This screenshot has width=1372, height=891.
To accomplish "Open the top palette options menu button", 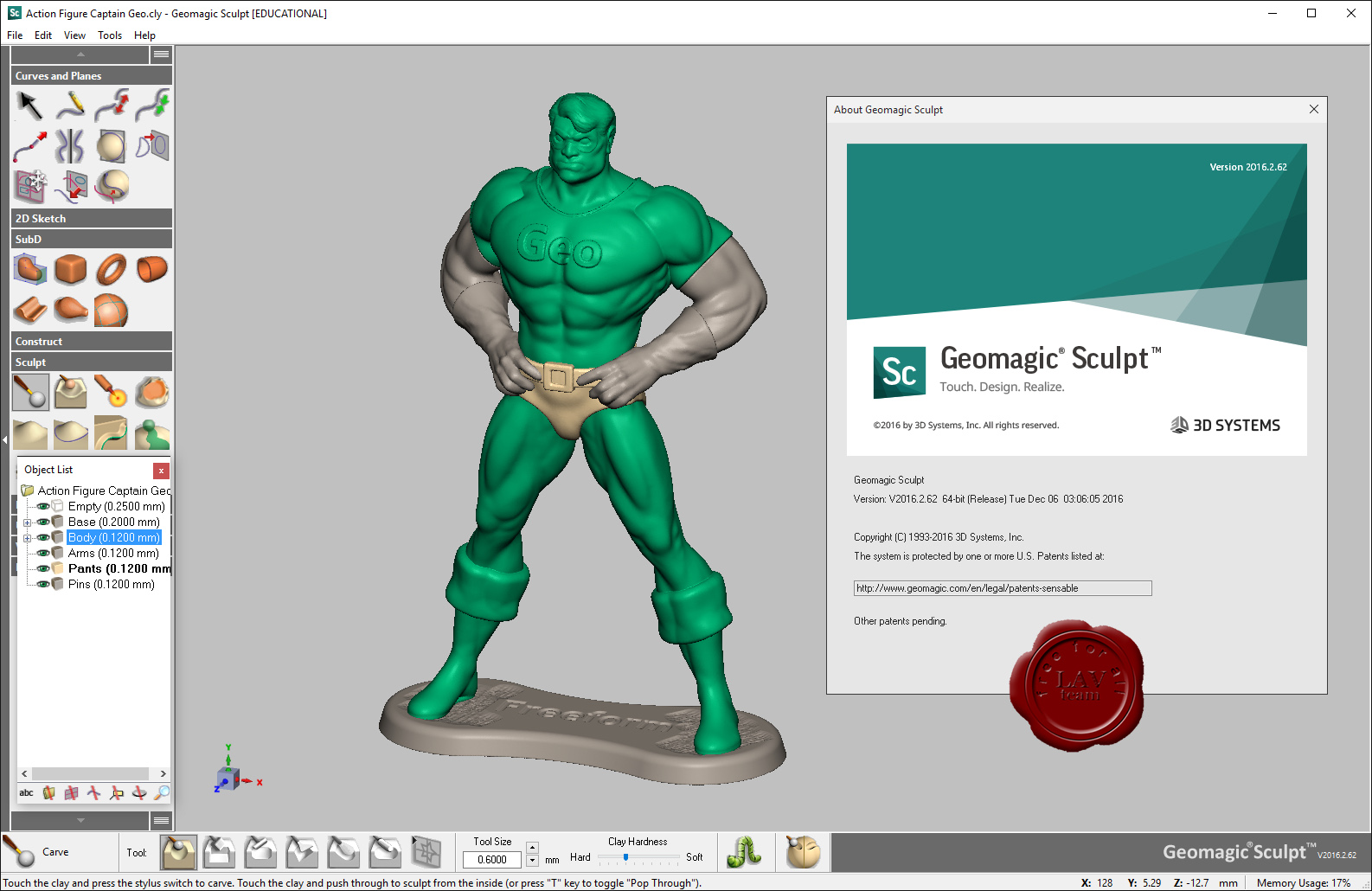I will tap(161, 54).
